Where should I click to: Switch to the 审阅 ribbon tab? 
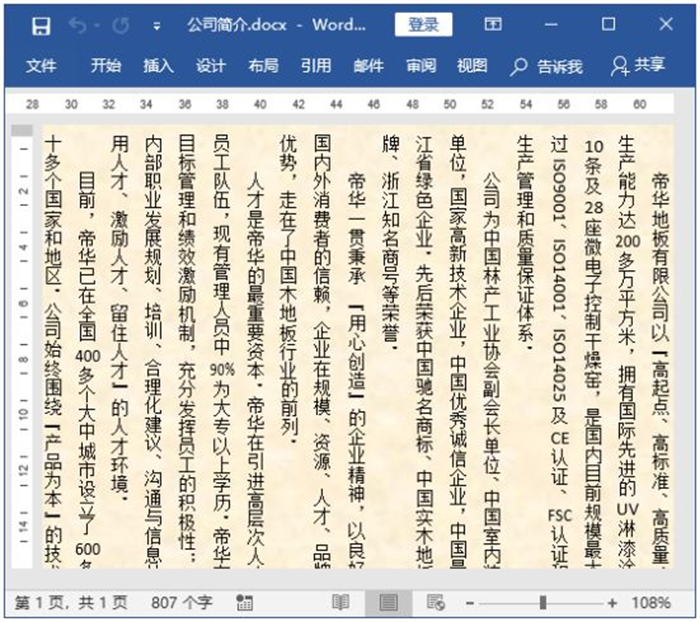[x=420, y=66]
